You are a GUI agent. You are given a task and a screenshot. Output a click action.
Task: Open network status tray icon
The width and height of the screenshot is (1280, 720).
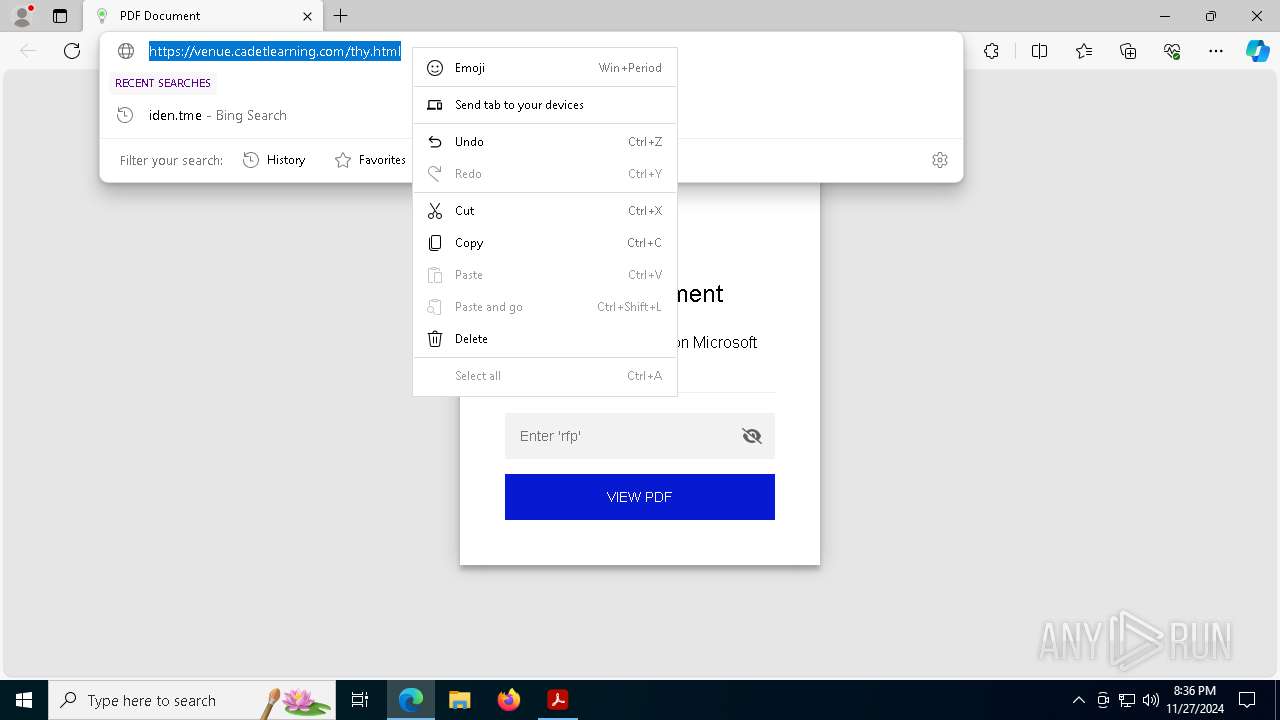1127,700
